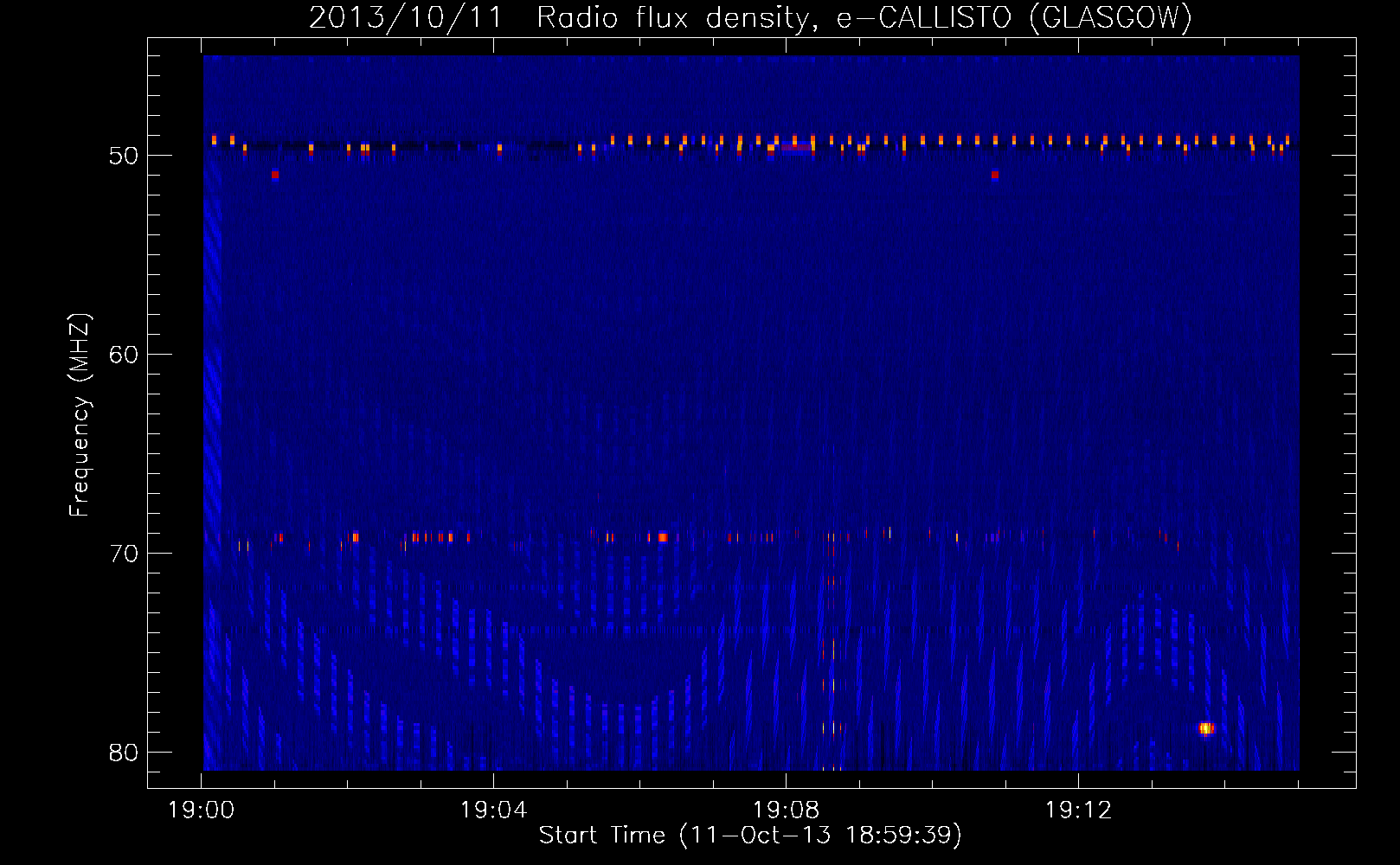This screenshot has width=1400, height=865.
Task: Click the 'Frequency (MHZ)' y-axis label
Action: [x=80, y=415]
